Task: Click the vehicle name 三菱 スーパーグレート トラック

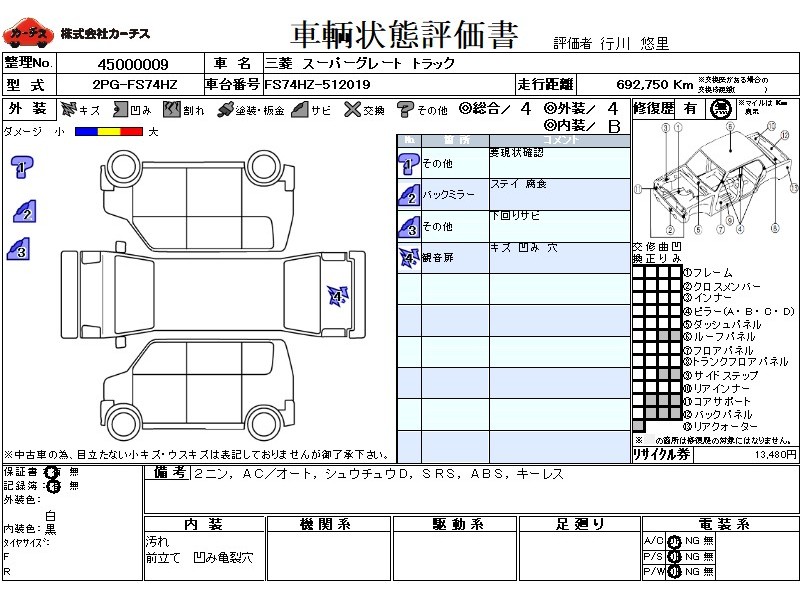Action: (359, 64)
